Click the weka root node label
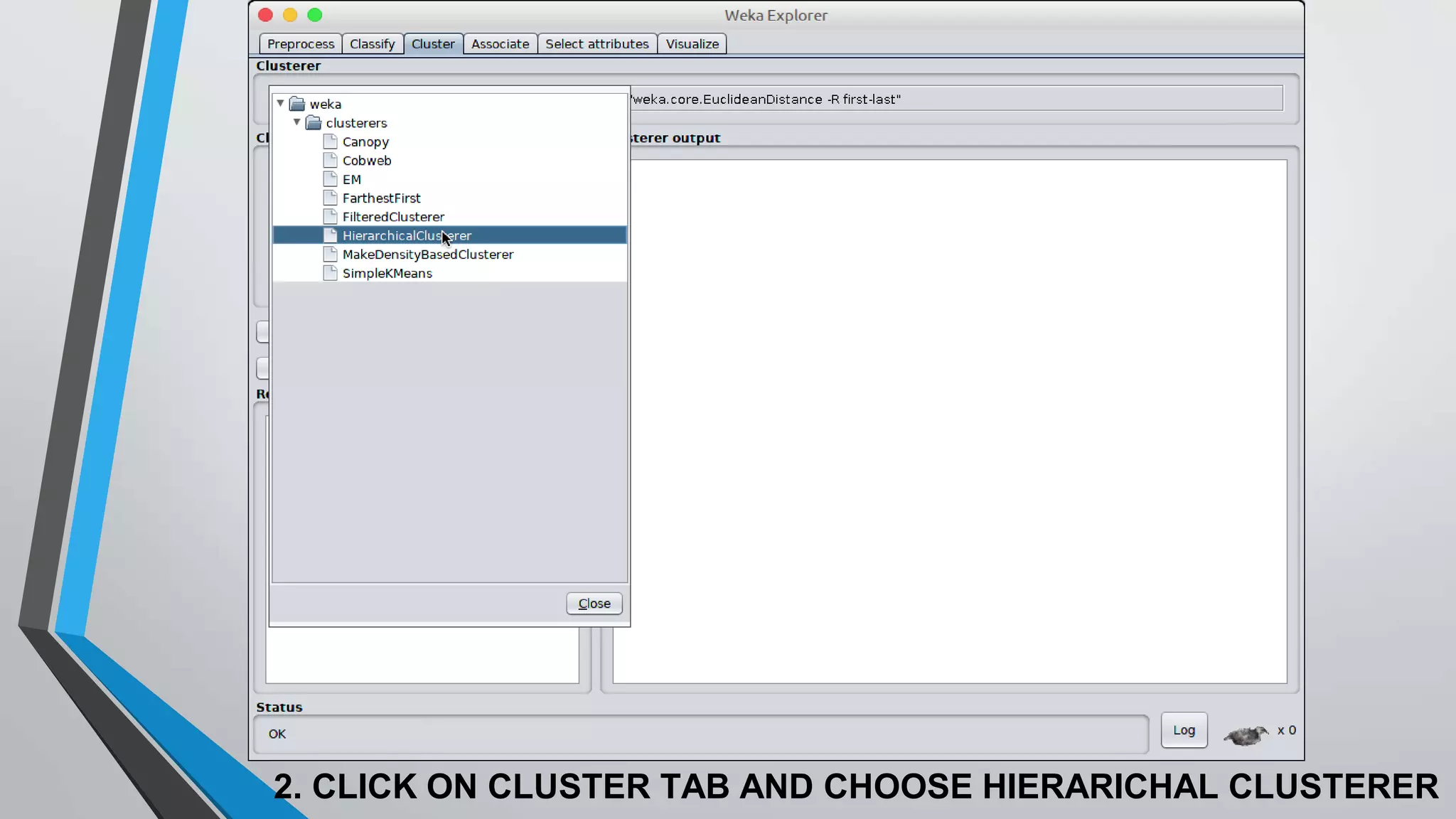This screenshot has height=819, width=1456. [x=326, y=105]
